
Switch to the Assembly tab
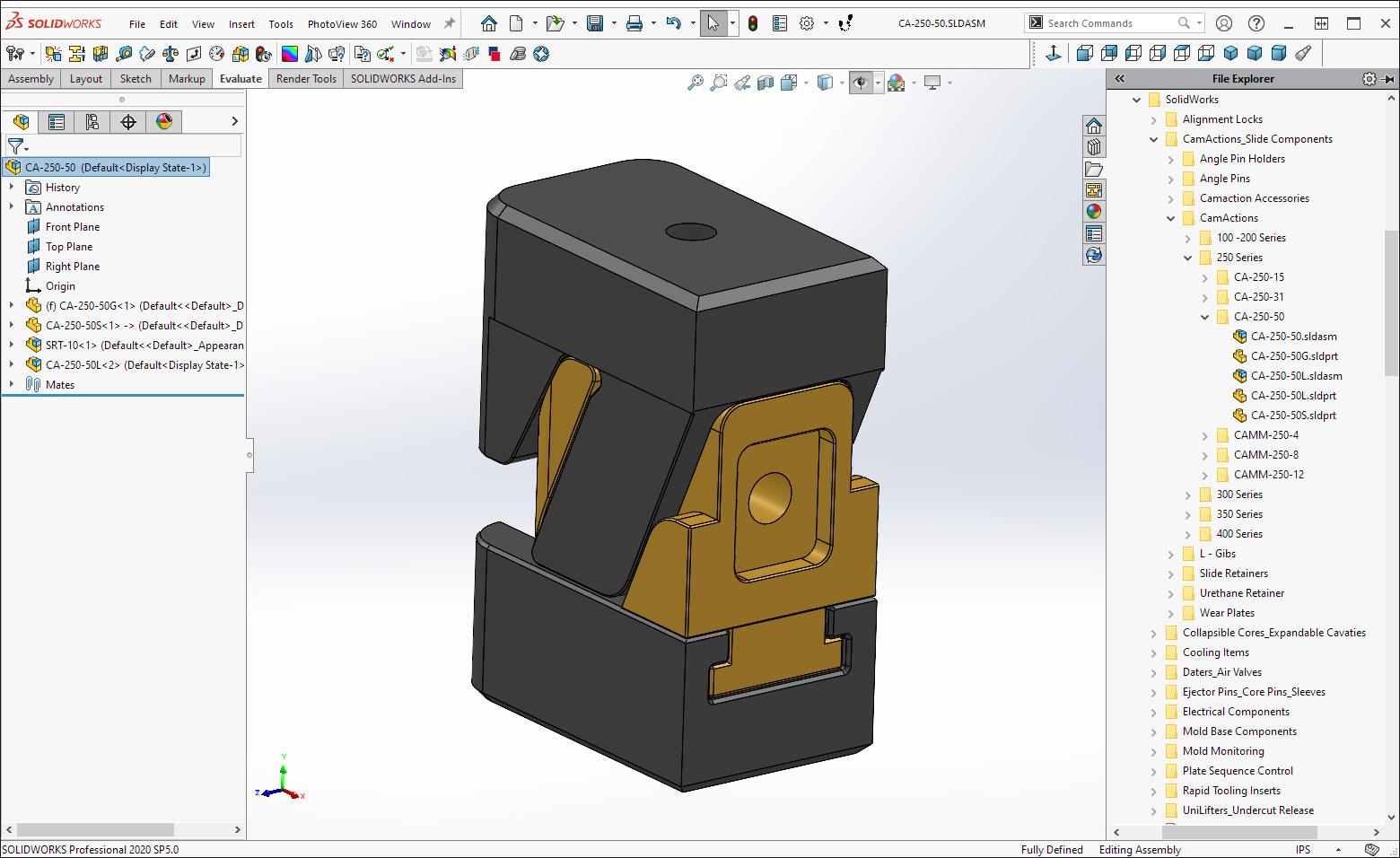click(x=31, y=79)
